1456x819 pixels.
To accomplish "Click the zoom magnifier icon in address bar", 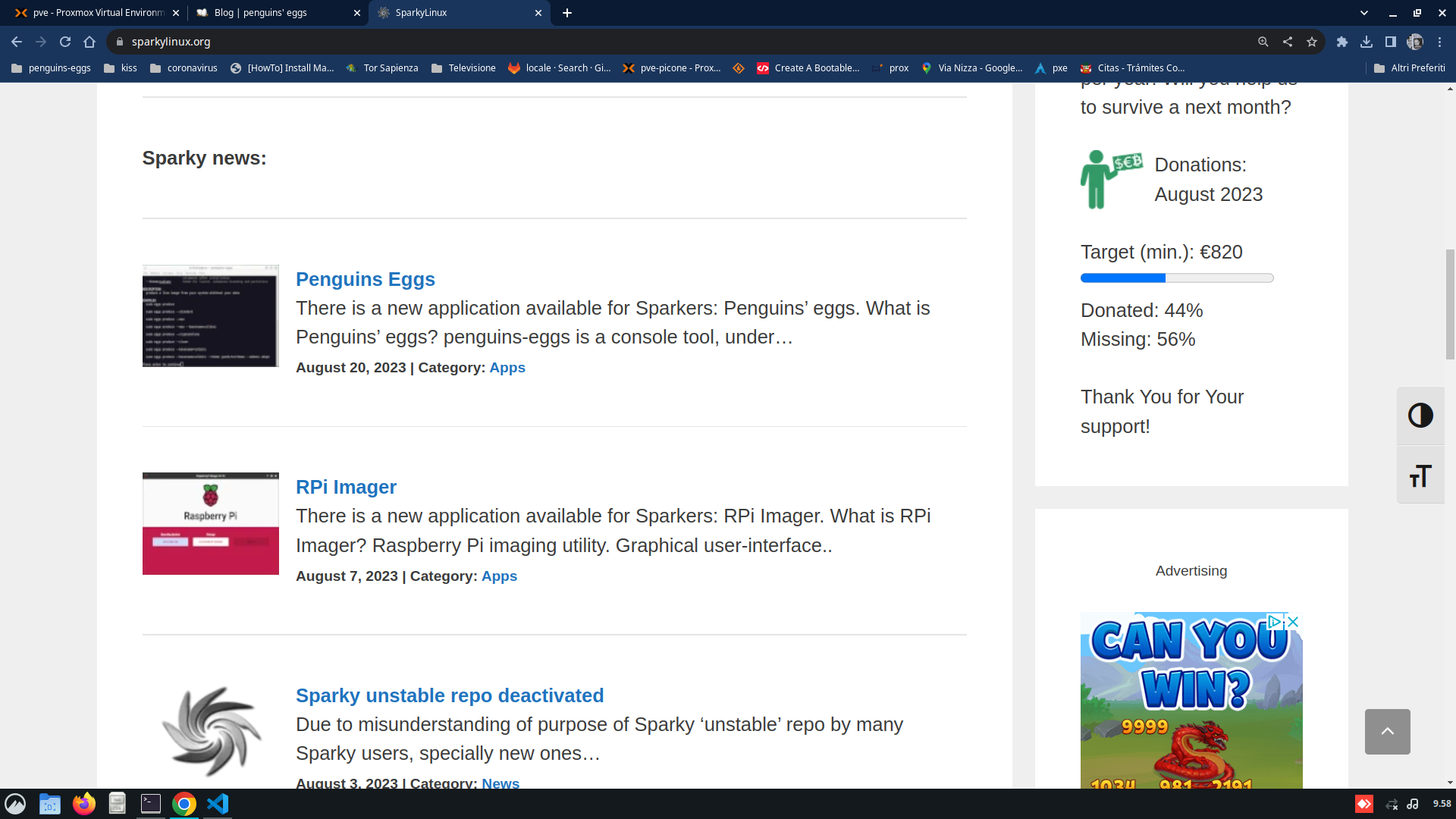I will 1263,42.
